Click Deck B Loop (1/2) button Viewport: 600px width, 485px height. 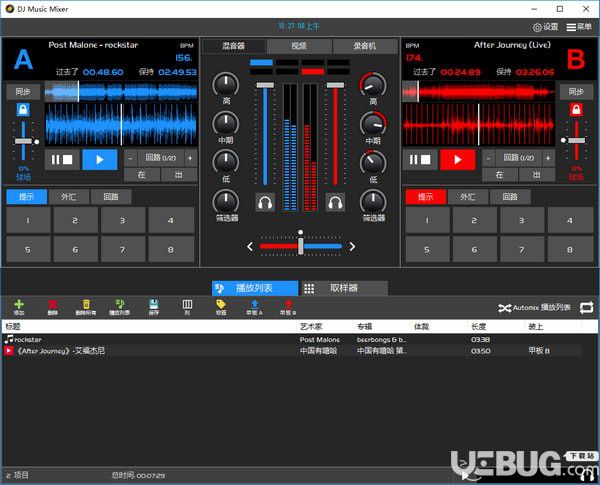point(518,158)
